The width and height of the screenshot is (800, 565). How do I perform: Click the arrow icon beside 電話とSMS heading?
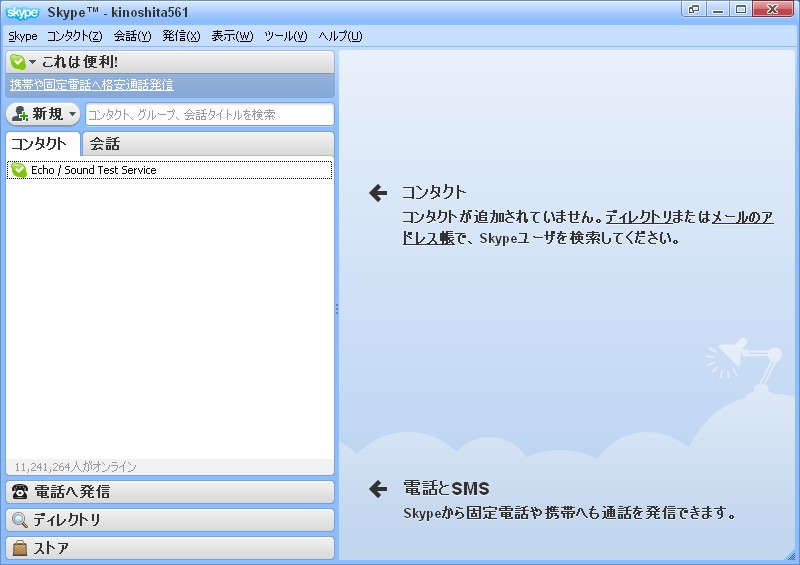pos(378,488)
